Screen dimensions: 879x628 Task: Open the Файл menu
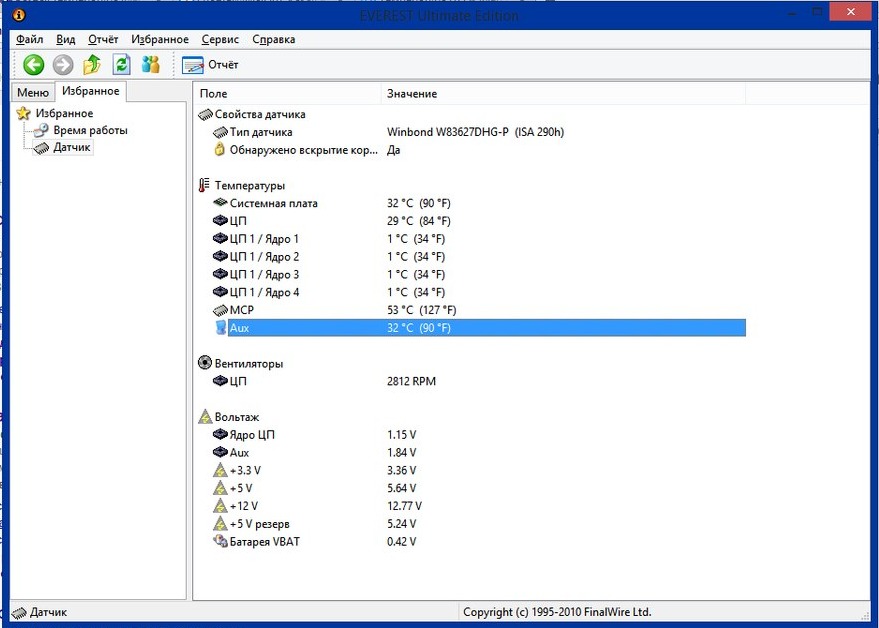pos(30,40)
